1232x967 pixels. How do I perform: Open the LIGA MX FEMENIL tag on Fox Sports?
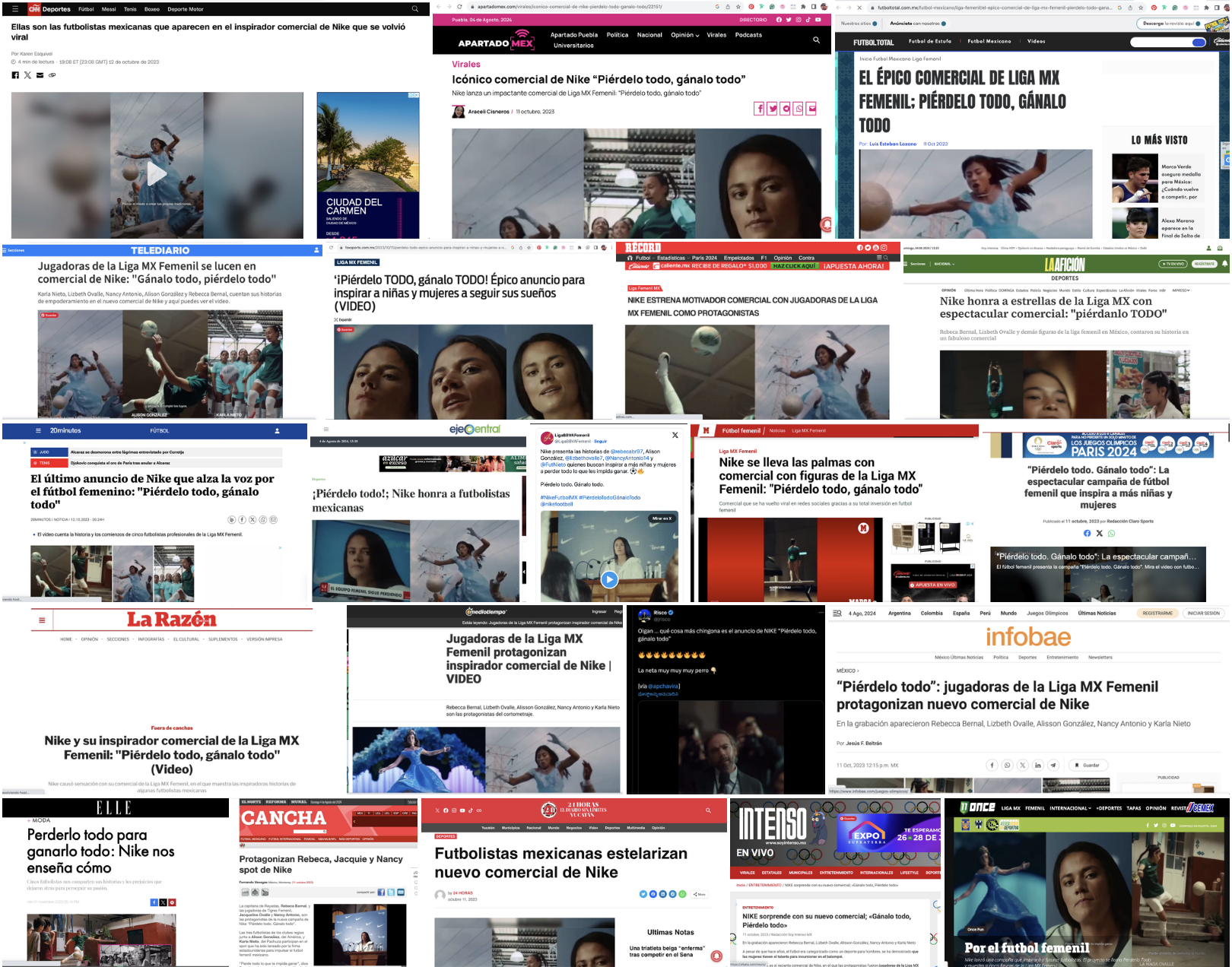click(x=357, y=262)
